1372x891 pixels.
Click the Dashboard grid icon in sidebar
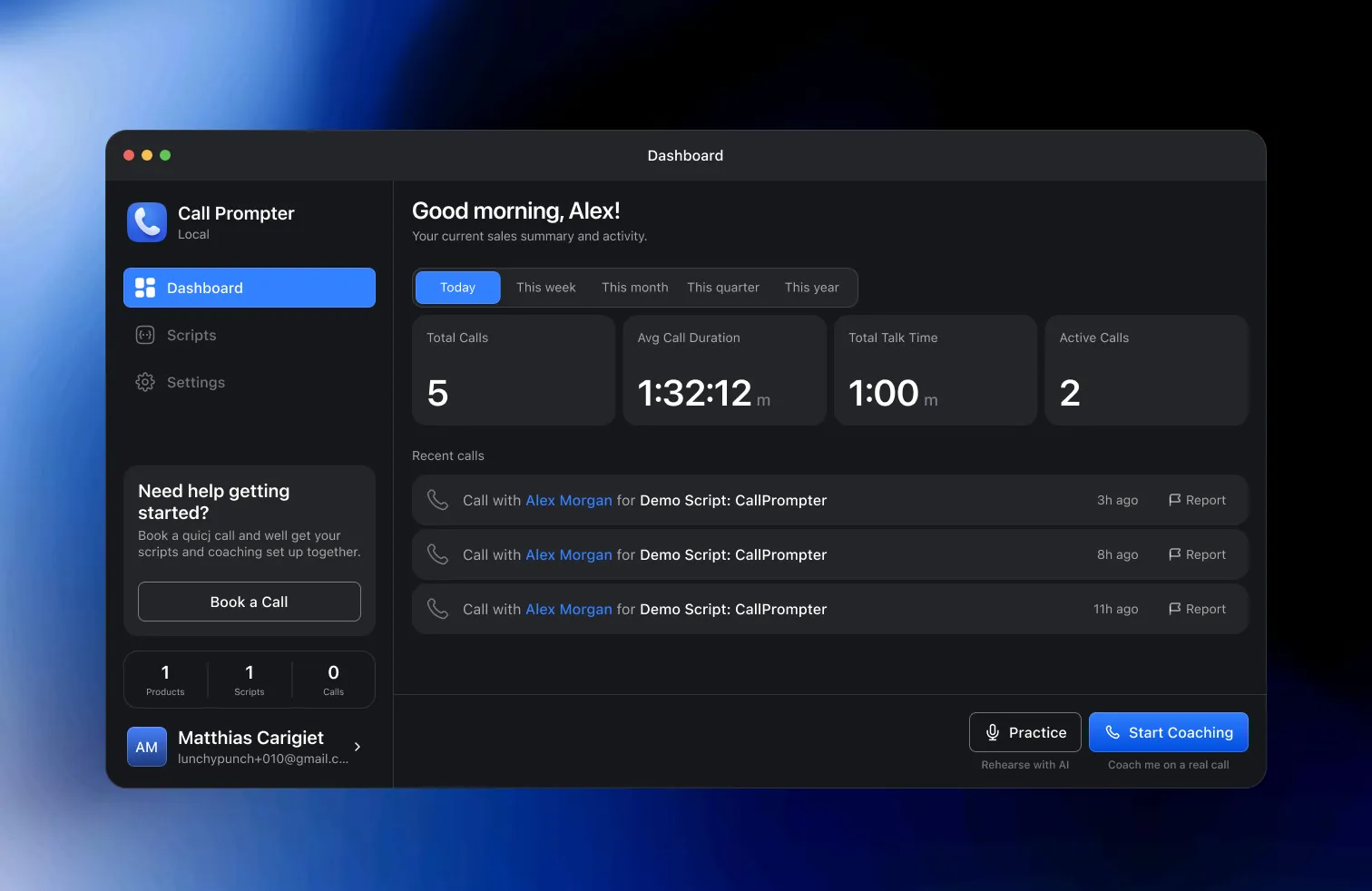coord(145,288)
